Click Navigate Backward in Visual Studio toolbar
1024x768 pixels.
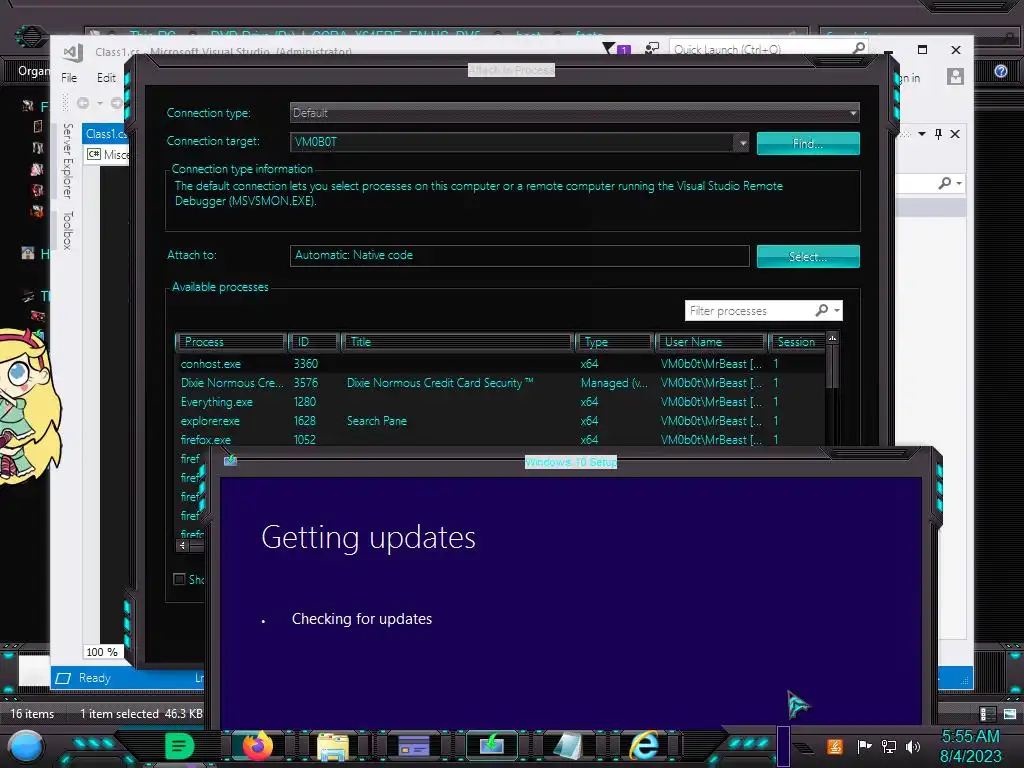[83, 103]
